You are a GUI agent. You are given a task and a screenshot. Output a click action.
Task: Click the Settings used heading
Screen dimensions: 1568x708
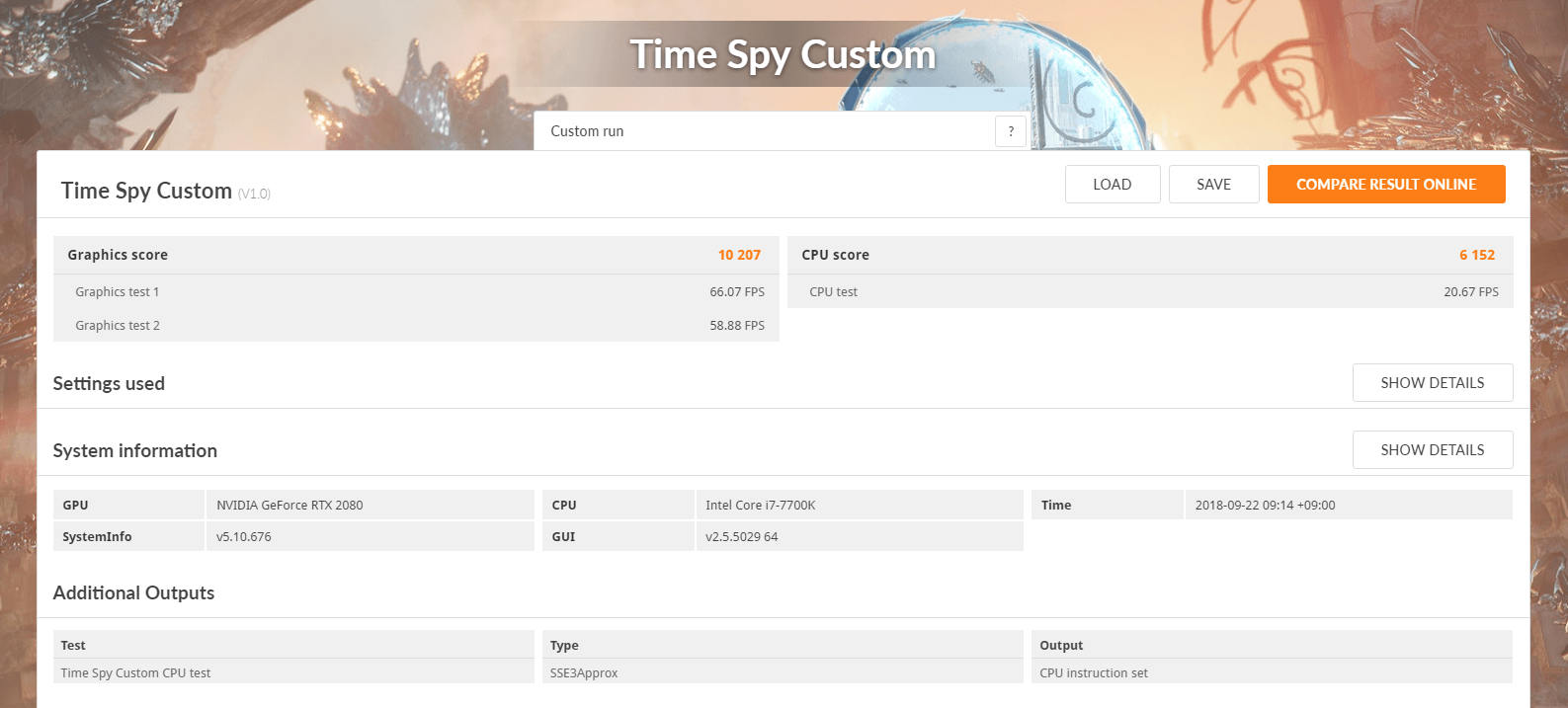point(109,383)
